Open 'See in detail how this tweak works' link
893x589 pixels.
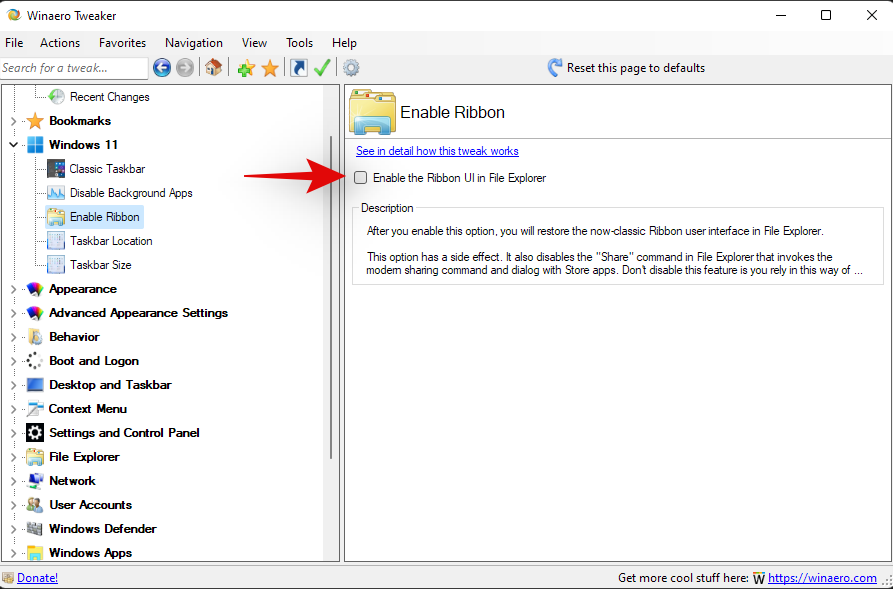coord(437,151)
